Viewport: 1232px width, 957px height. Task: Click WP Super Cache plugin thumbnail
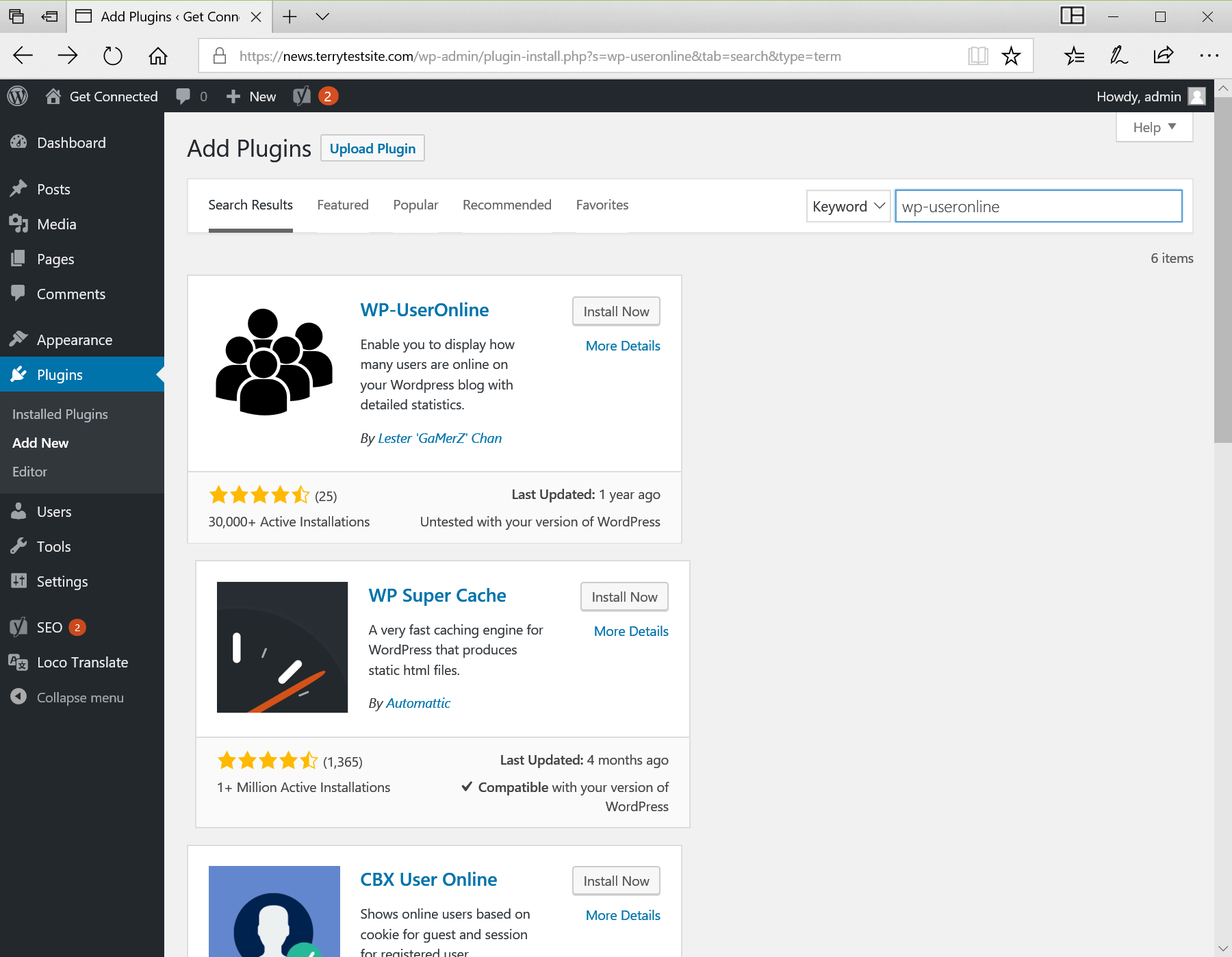click(282, 648)
